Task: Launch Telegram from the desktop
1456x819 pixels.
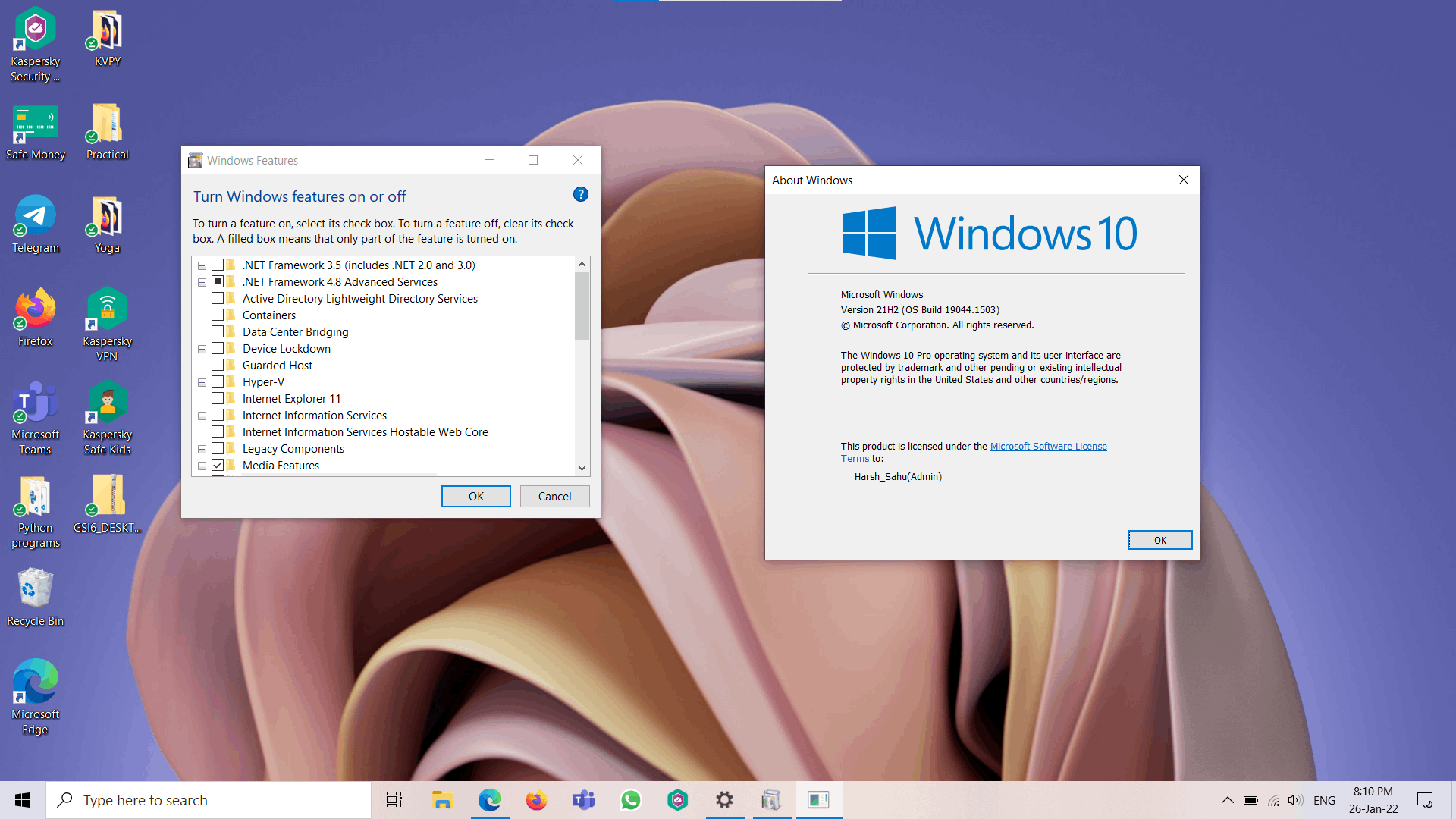Action: (x=35, y=224)
